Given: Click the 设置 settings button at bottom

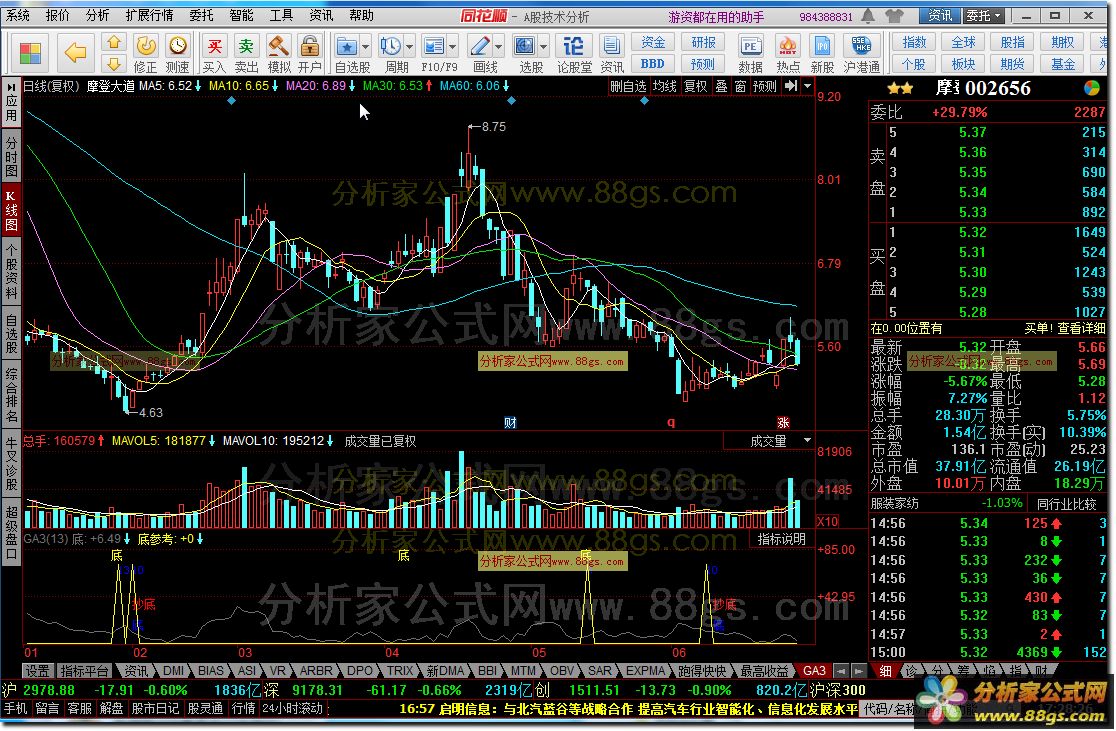Looking at the screenshot, I should (37, 670).
